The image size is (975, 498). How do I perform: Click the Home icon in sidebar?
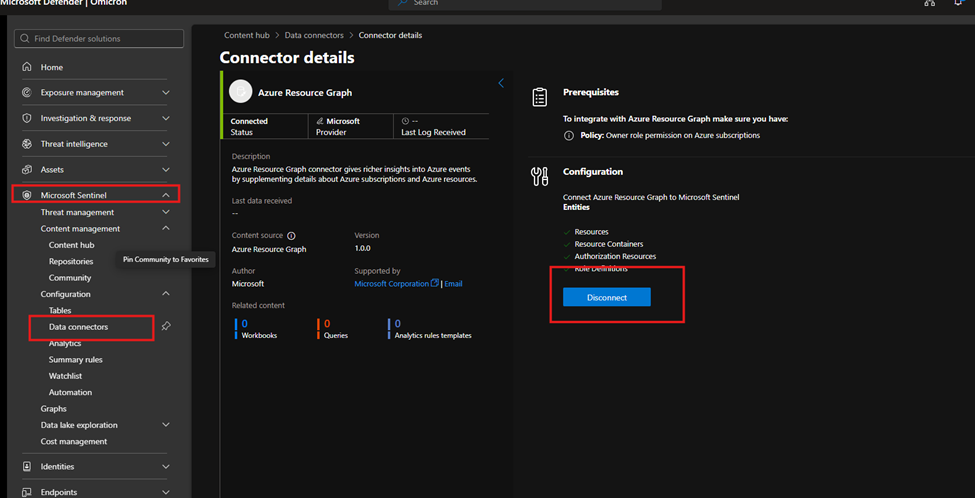27,67
